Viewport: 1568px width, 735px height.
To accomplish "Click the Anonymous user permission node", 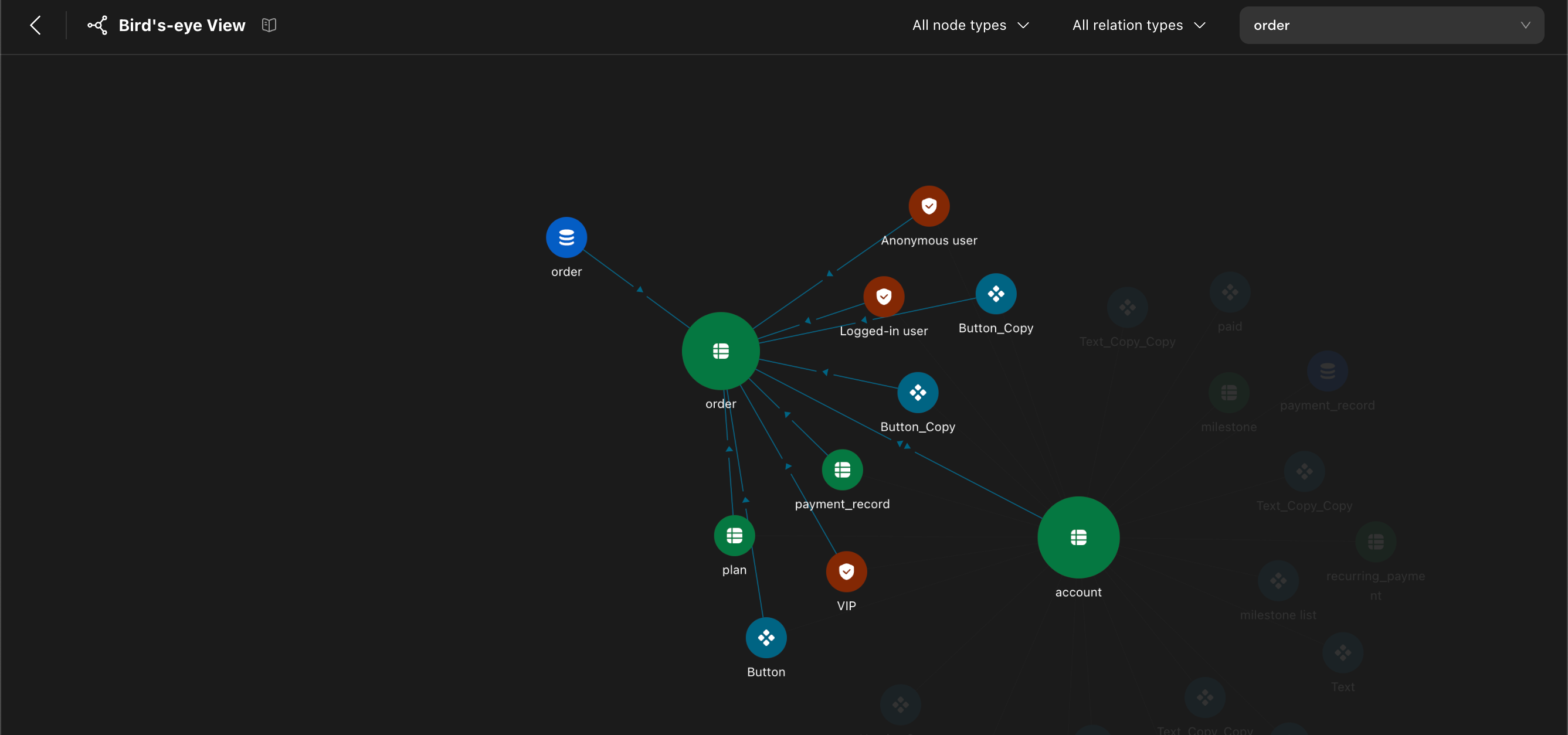I will [928, 206].
